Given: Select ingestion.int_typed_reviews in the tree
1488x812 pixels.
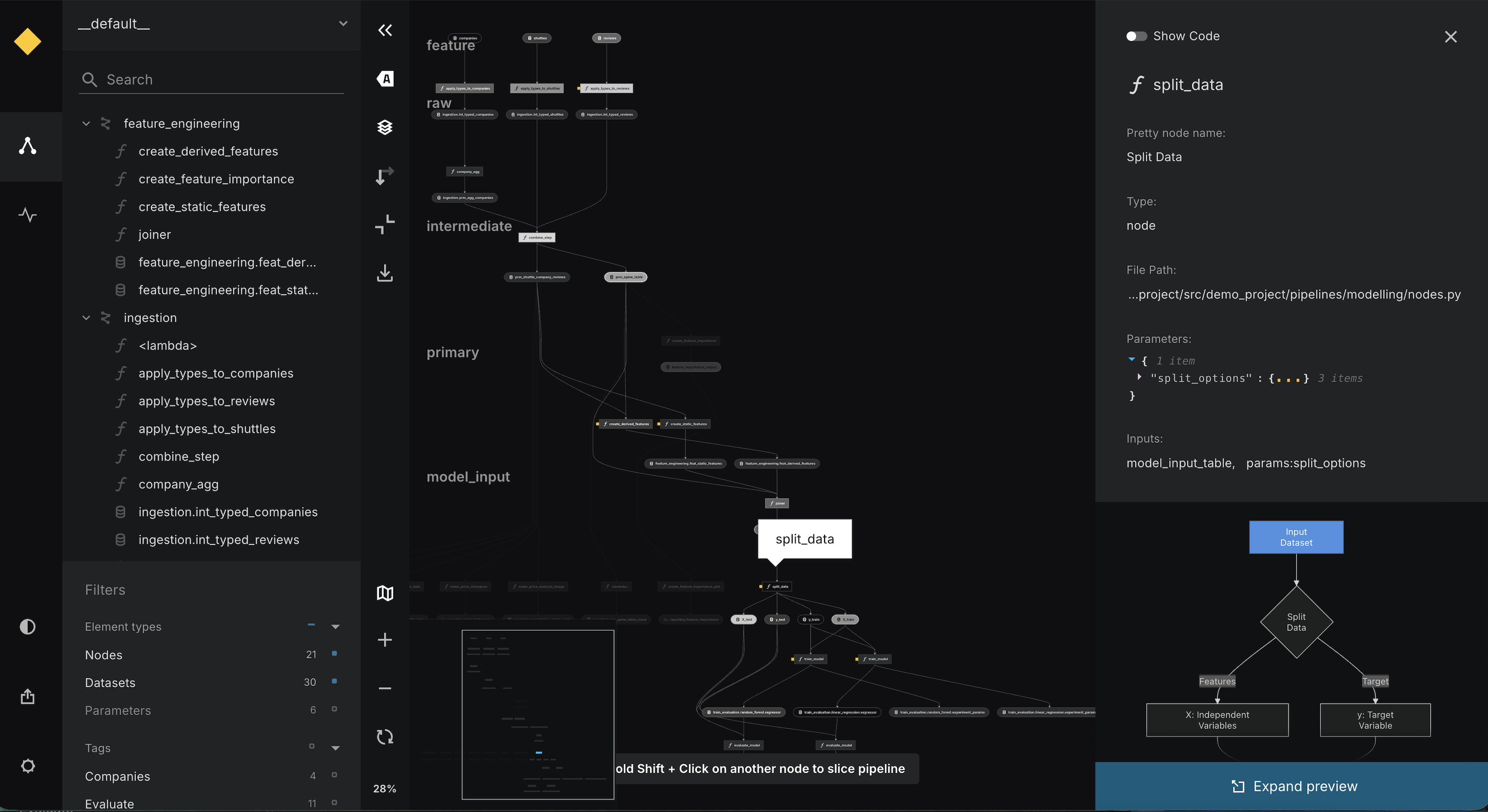Looking at the screenshot, I should pos(219,540).
